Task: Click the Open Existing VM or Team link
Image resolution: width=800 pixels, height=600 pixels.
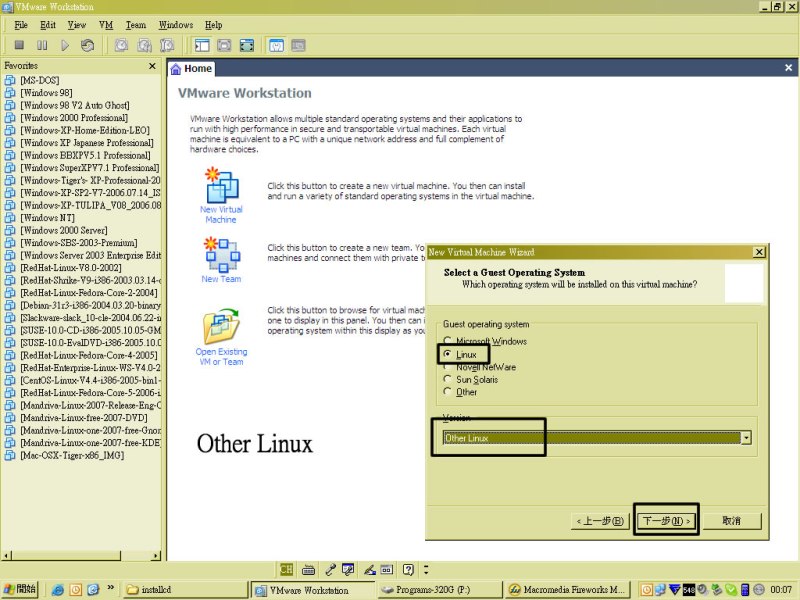Action: 221,357
